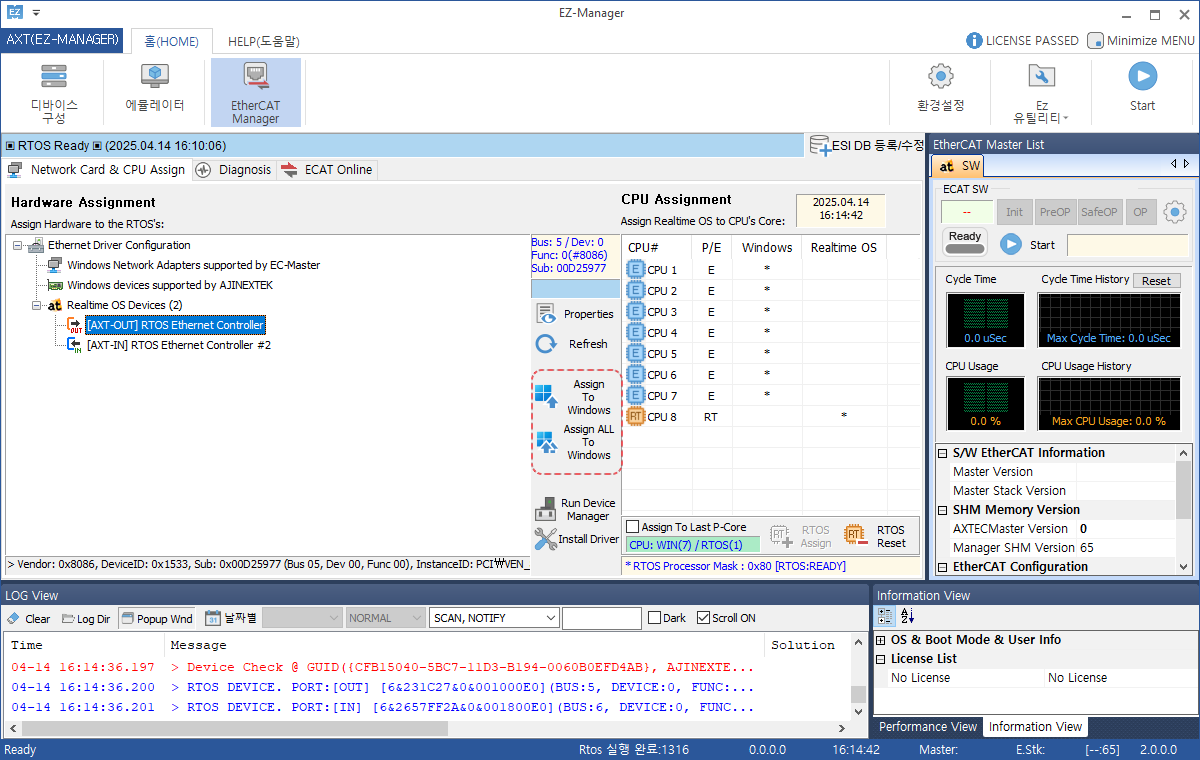Screen dimensions: 1200x760
Task: Click the LICENSE PASSED info icon
Action: (x=974, y=41)
